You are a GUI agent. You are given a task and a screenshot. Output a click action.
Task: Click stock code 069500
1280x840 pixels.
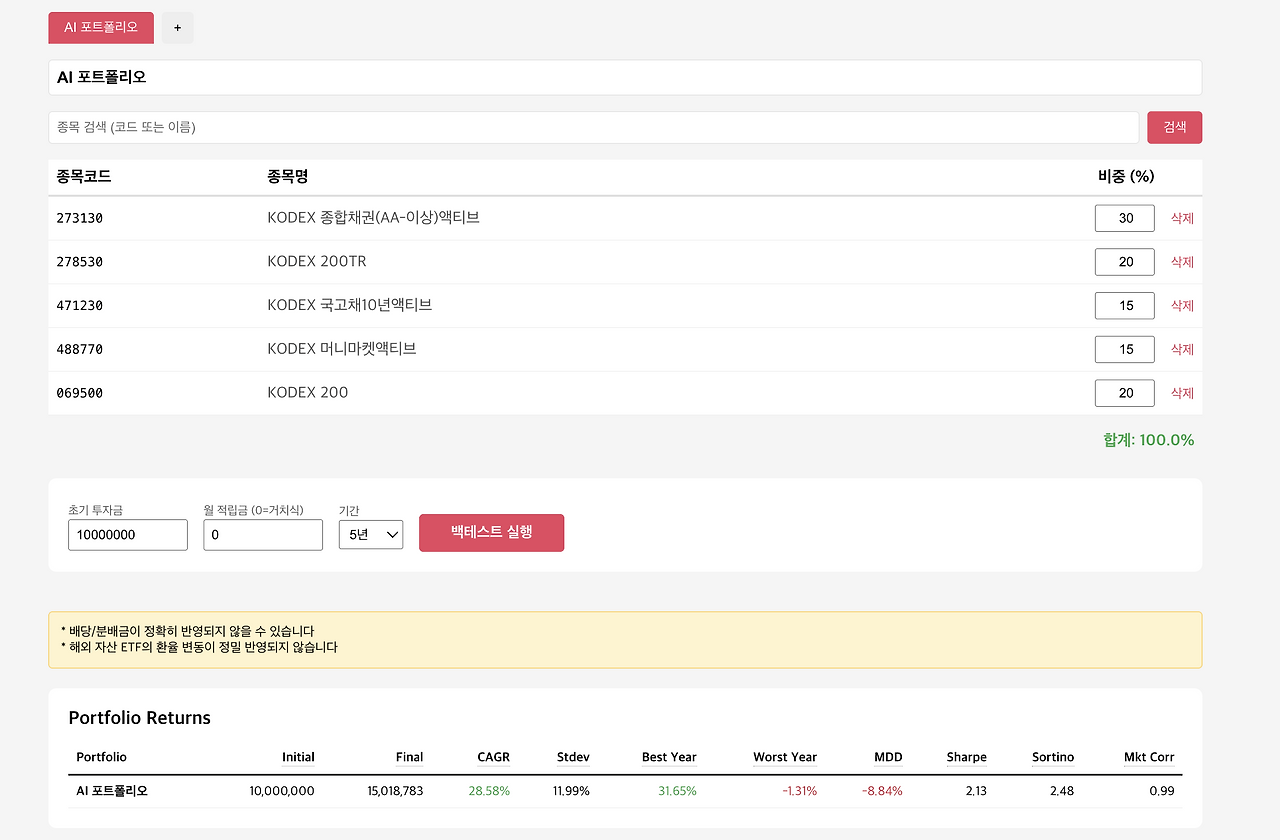[80, 393]
